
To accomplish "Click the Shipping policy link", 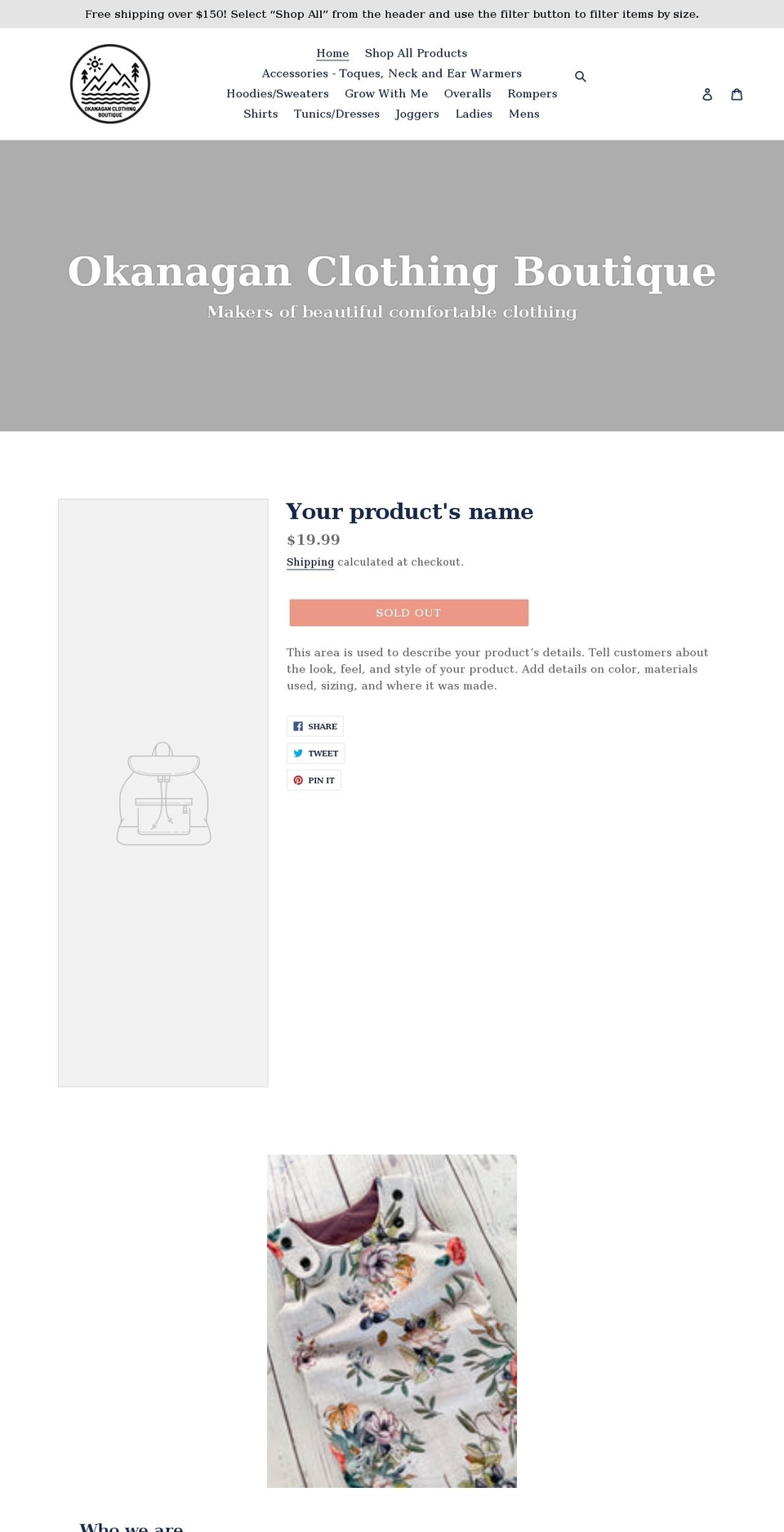I will (x=310, y=562).
